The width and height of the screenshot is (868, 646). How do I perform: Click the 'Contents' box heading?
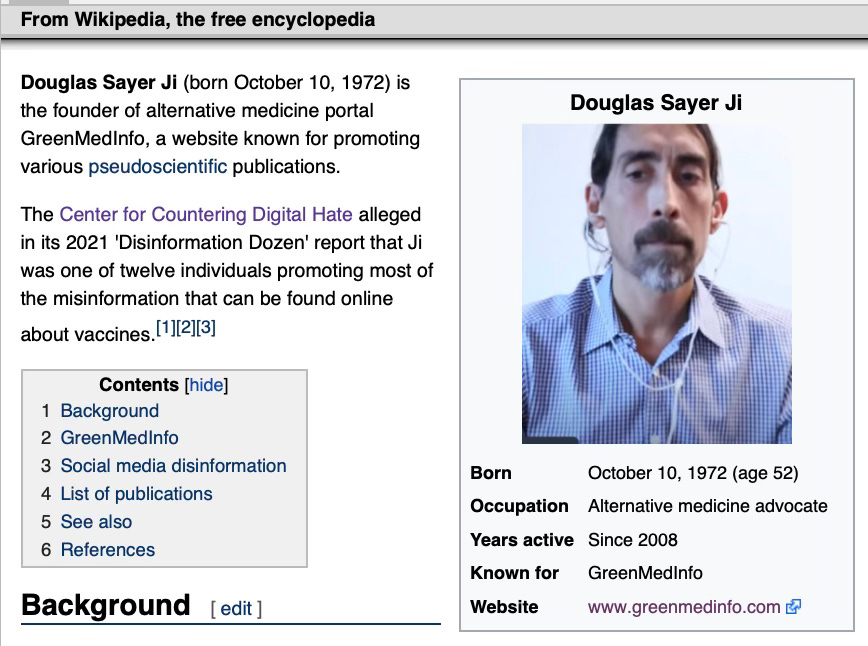139,385
